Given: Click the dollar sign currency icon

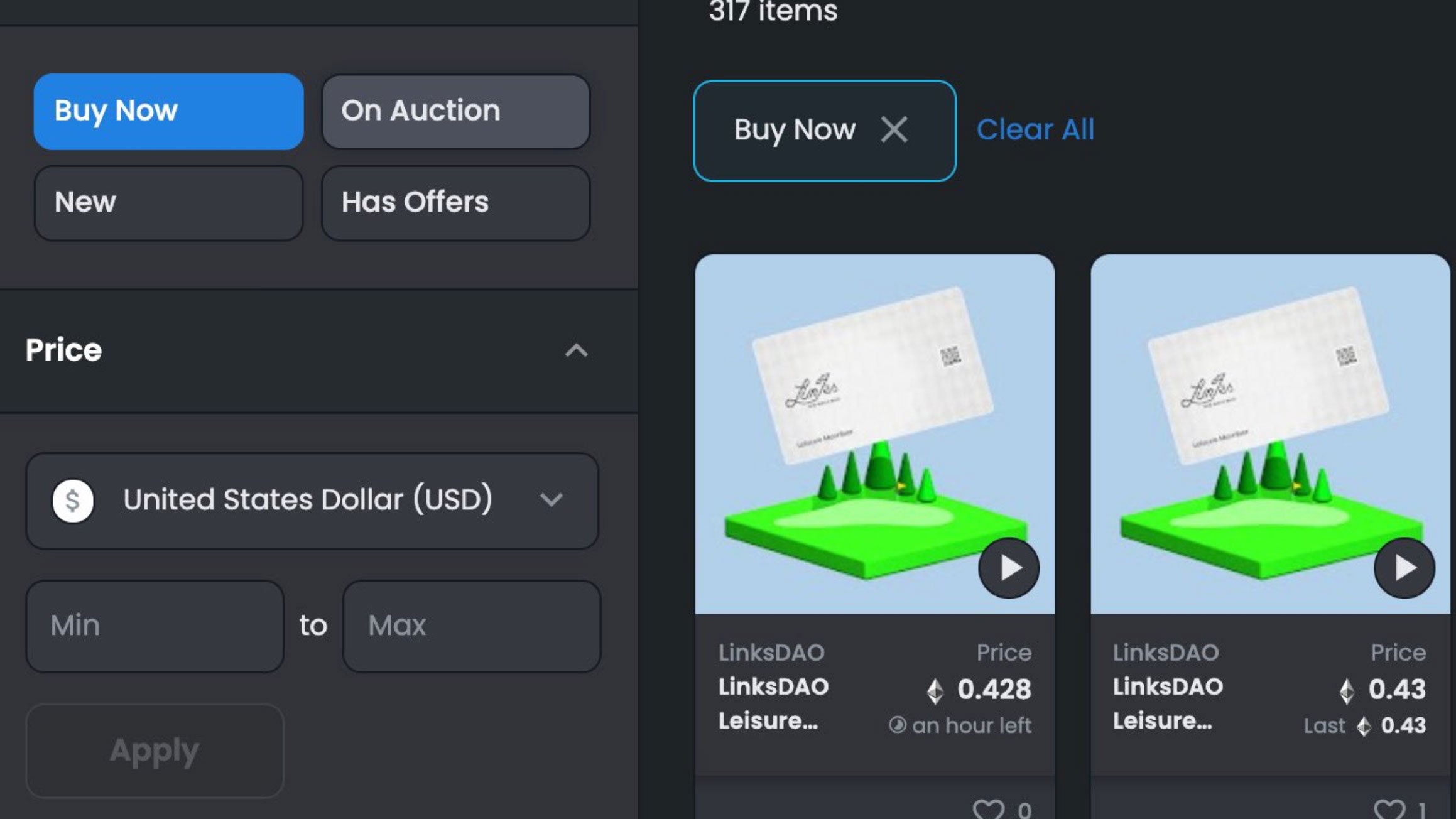Looking at the screenshot, I should coord(73,501).
